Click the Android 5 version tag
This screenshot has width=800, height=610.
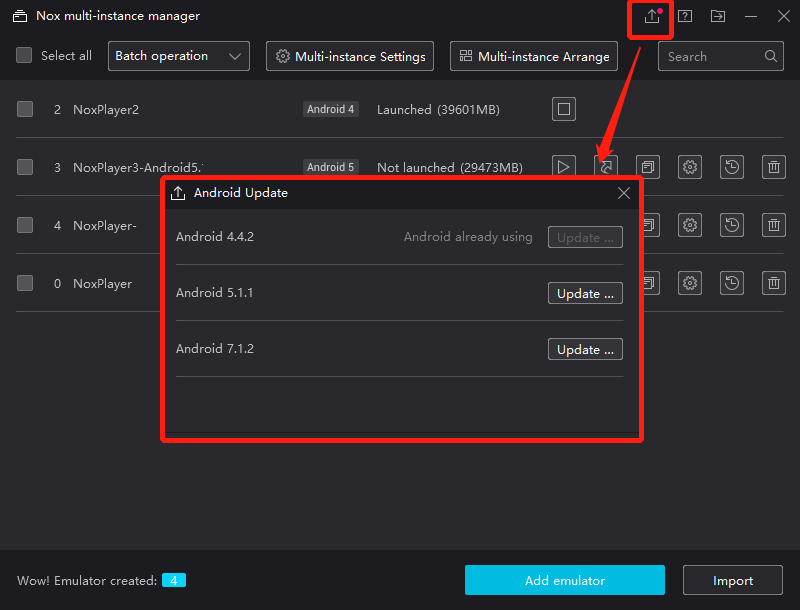click(331, 167)
